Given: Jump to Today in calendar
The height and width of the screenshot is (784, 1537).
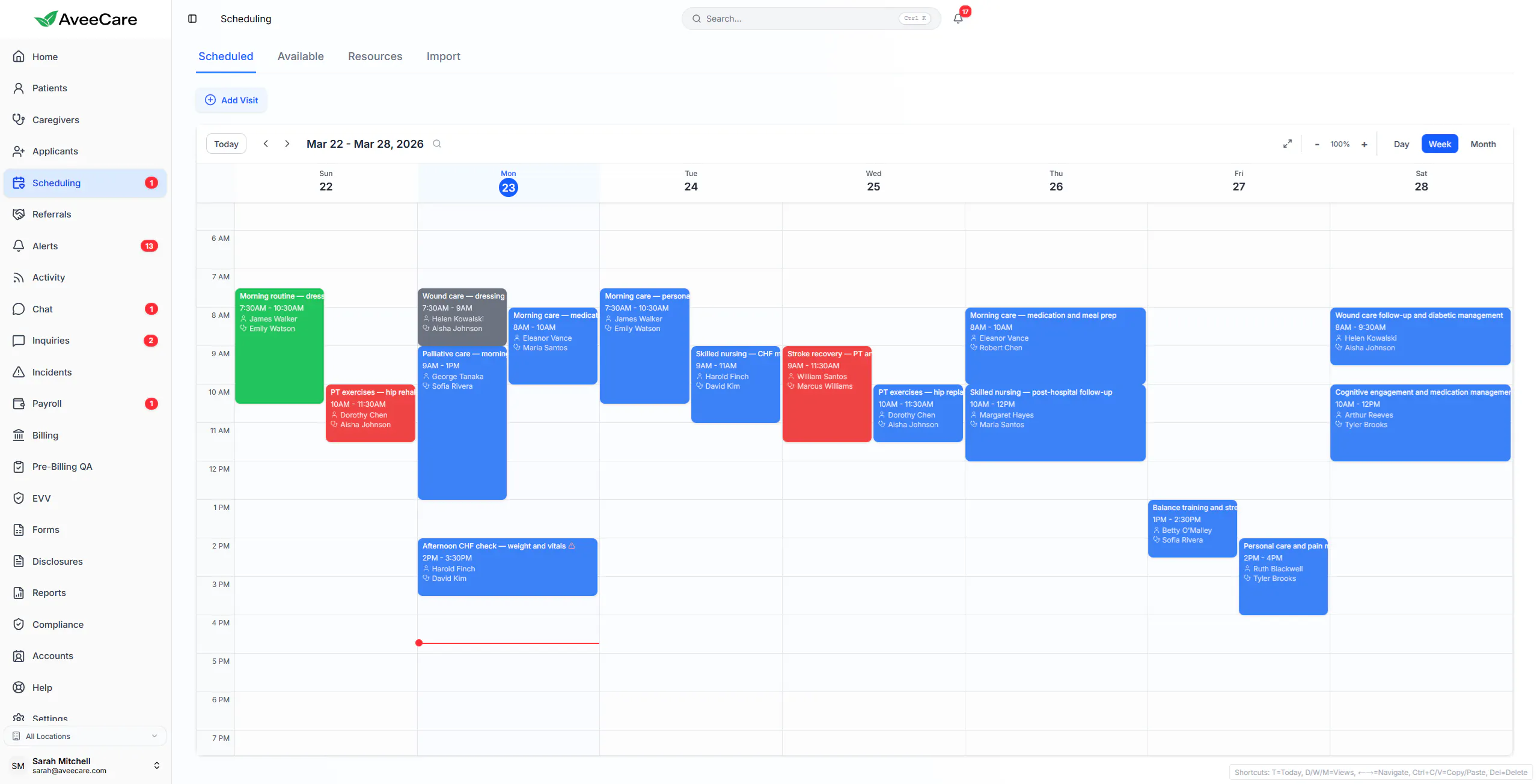Looking at the screenshot, I should pos(226,144).
